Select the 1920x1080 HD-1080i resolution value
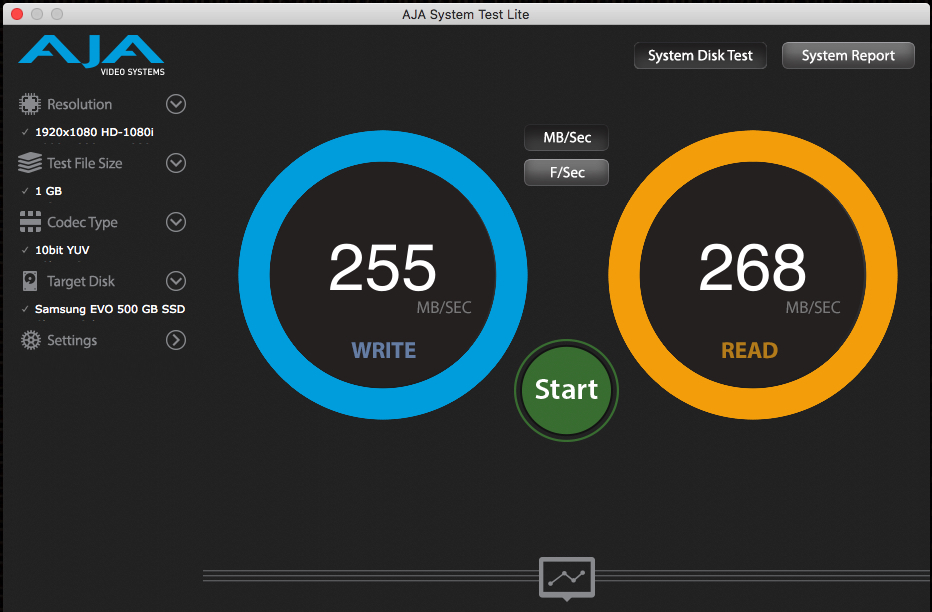Image resolution: width=932 pixels, height=612 pixels. [94, 132]
